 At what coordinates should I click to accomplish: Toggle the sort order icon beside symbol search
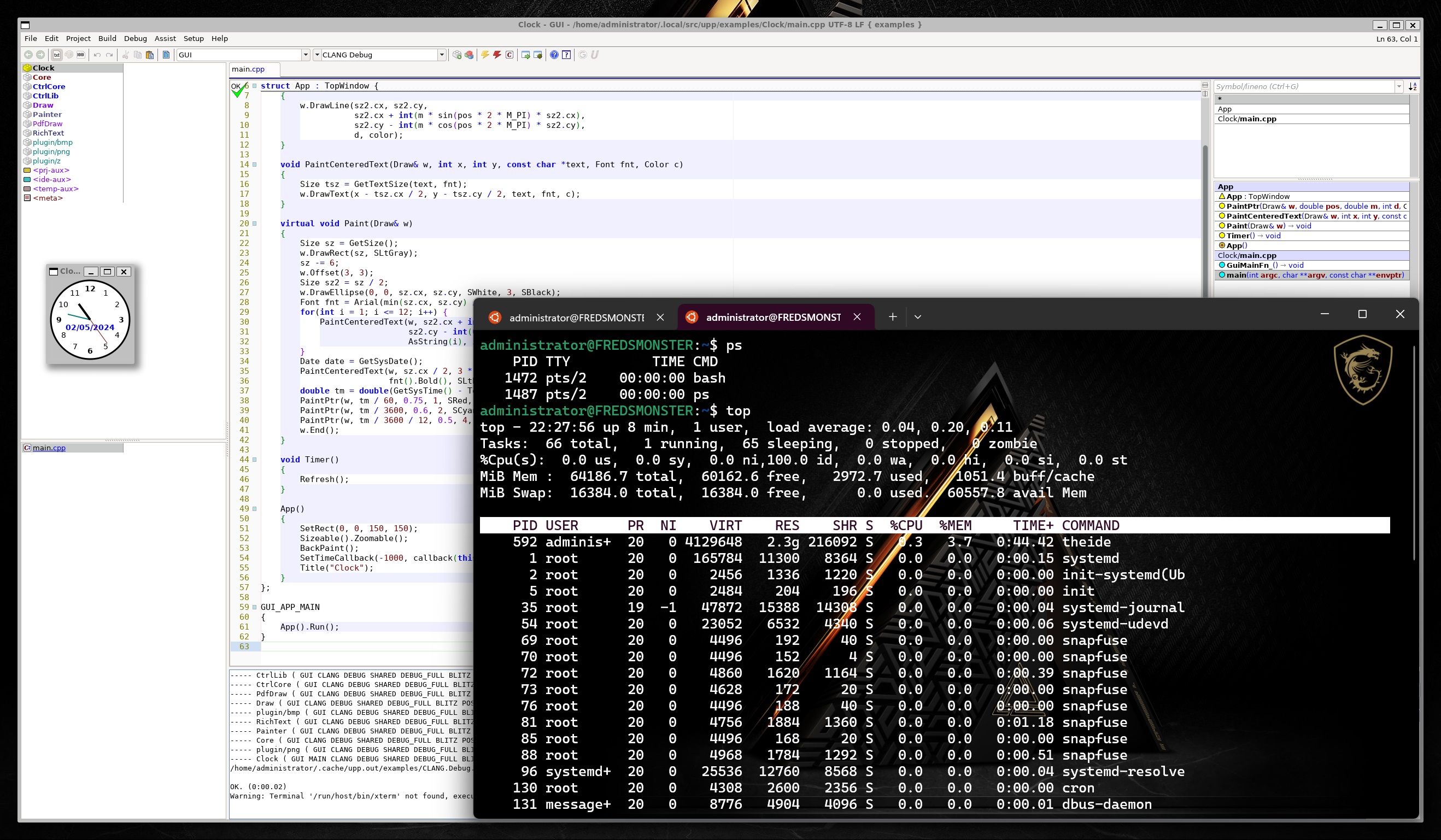coord(1413,86)
